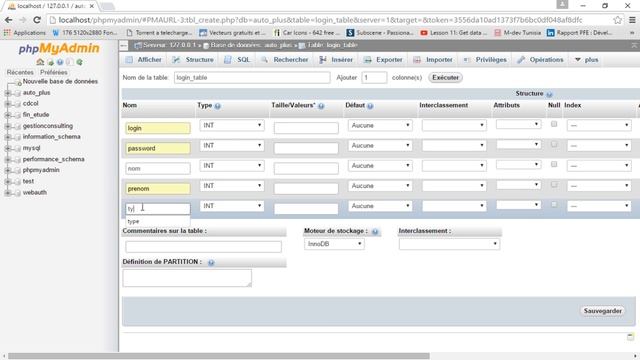Open InnoDB storage engine dropdown
640x360 pixels.
[x=334, y=244]
